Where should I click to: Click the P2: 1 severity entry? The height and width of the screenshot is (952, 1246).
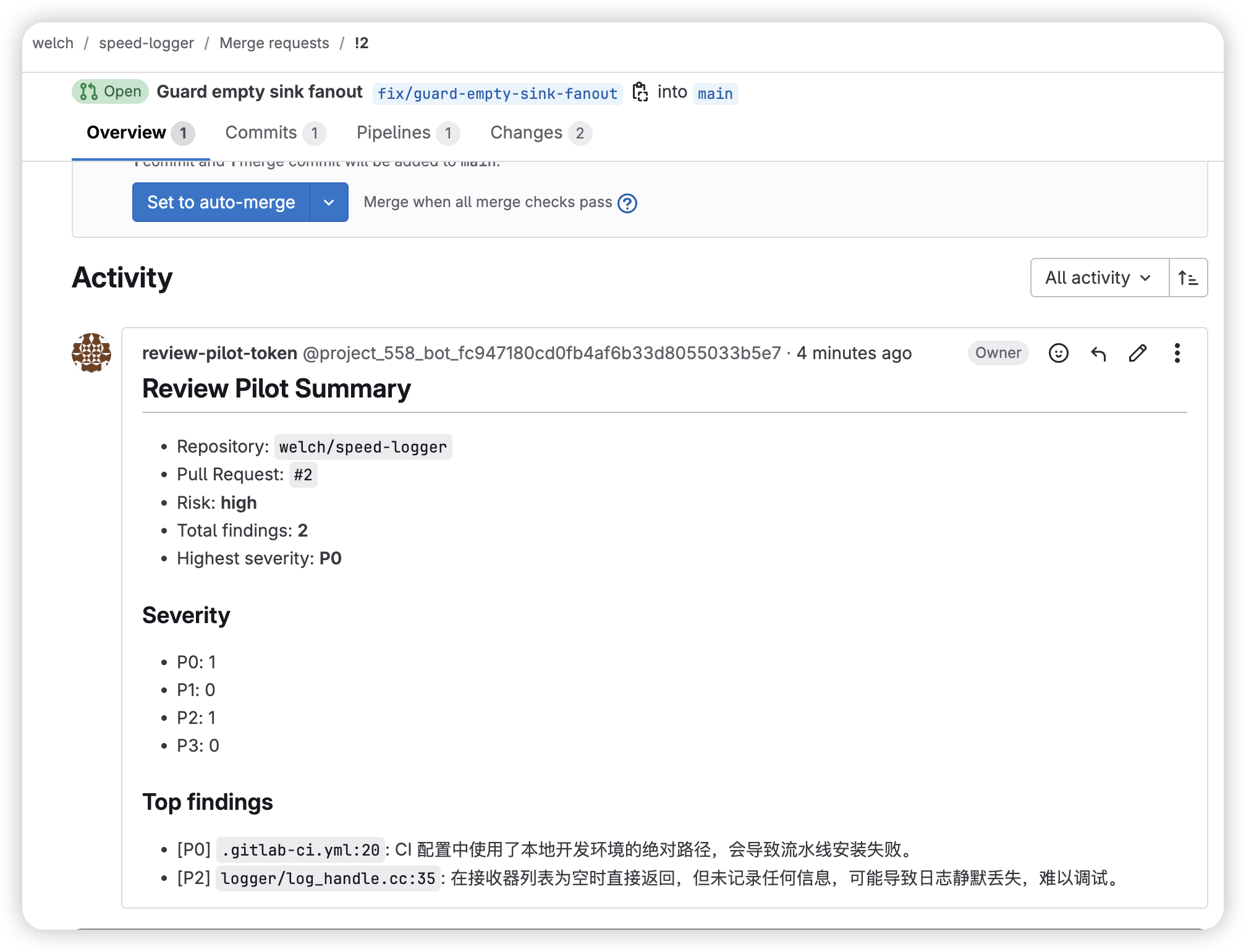point(197,718)
